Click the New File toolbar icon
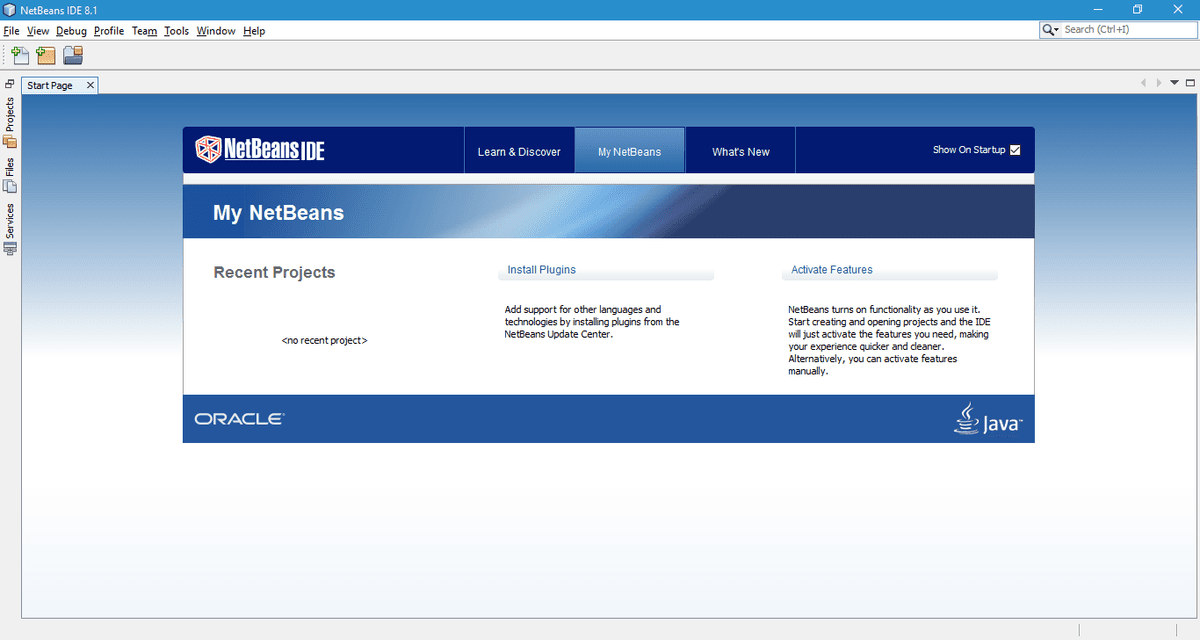 coord(20,55)
